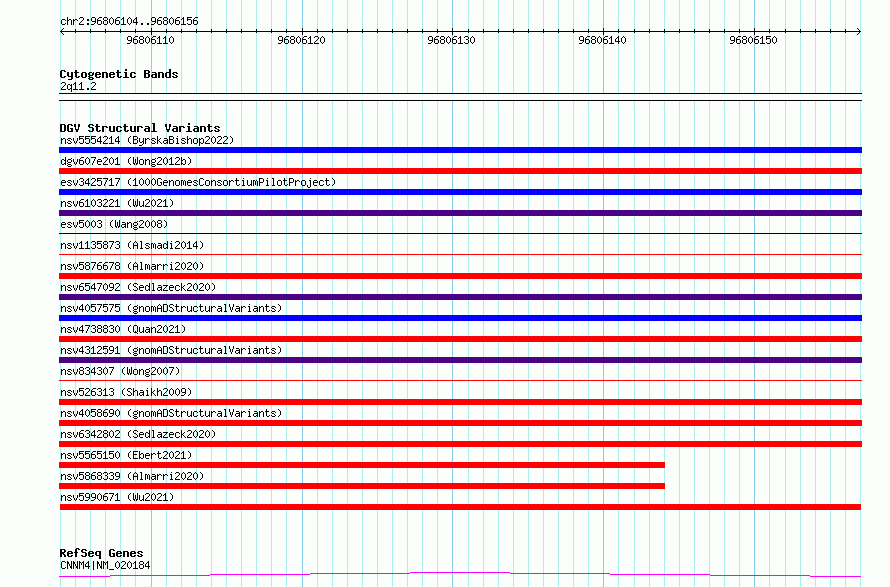Click the DGV Structural Variants track title
Image resolution: width=890 pixels, height=587 pixels.
tap(140, 128)
